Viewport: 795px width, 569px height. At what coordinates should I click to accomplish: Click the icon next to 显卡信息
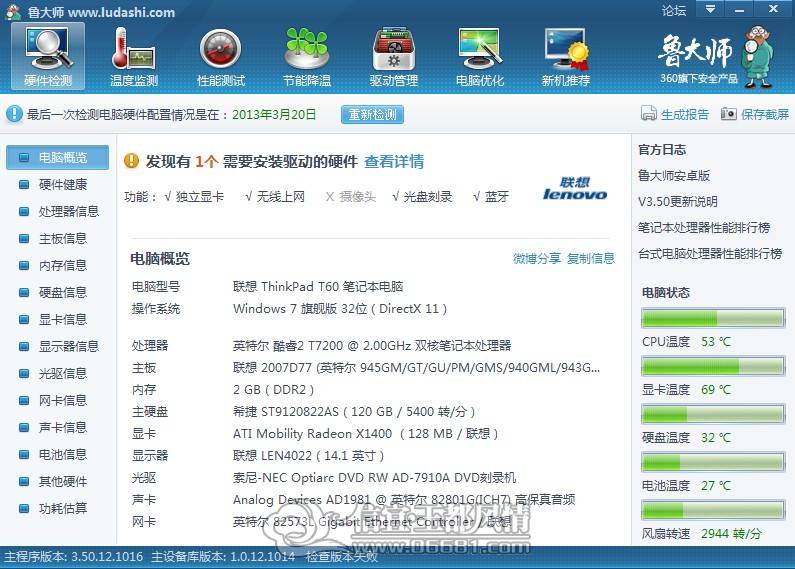[x=24, y=319]
